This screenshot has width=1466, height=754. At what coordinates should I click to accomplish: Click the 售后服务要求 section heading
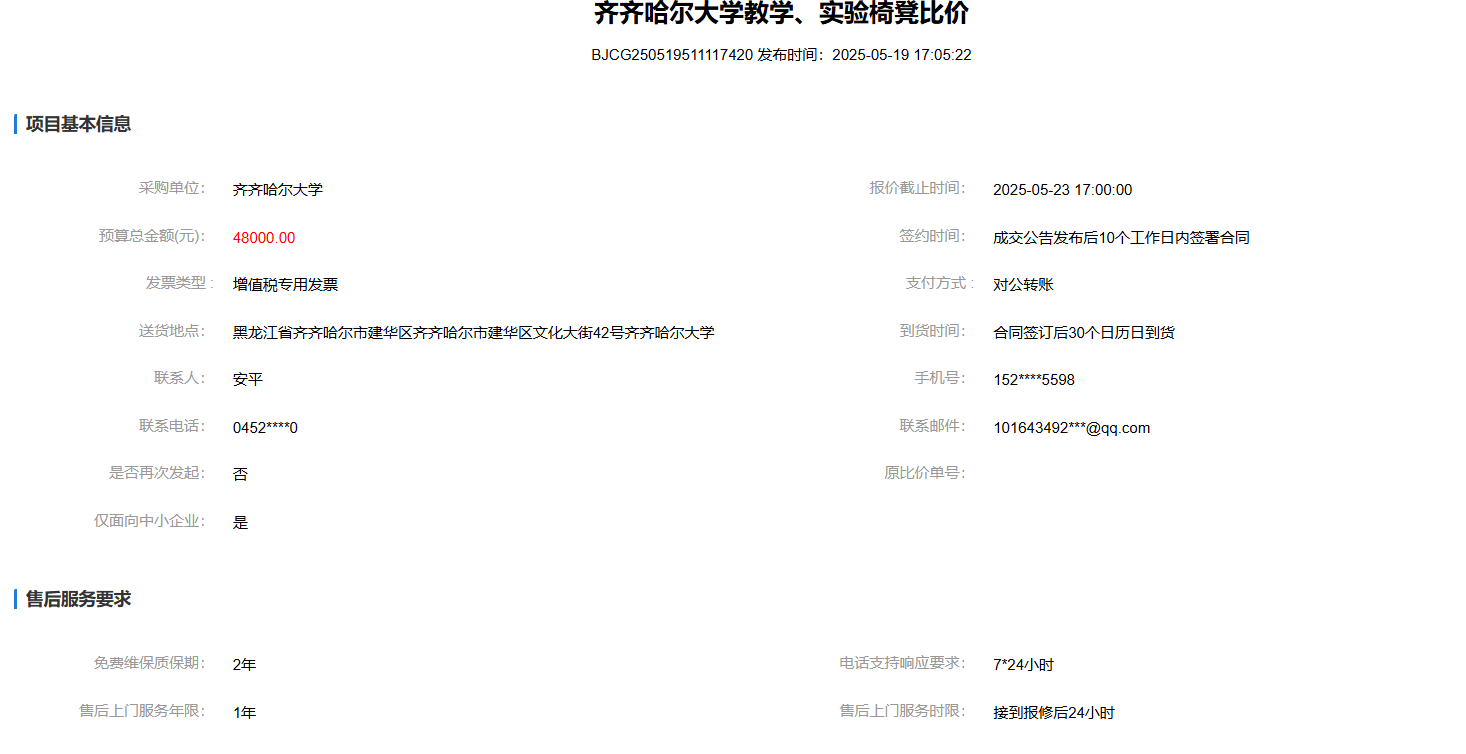tap(78, 599)
